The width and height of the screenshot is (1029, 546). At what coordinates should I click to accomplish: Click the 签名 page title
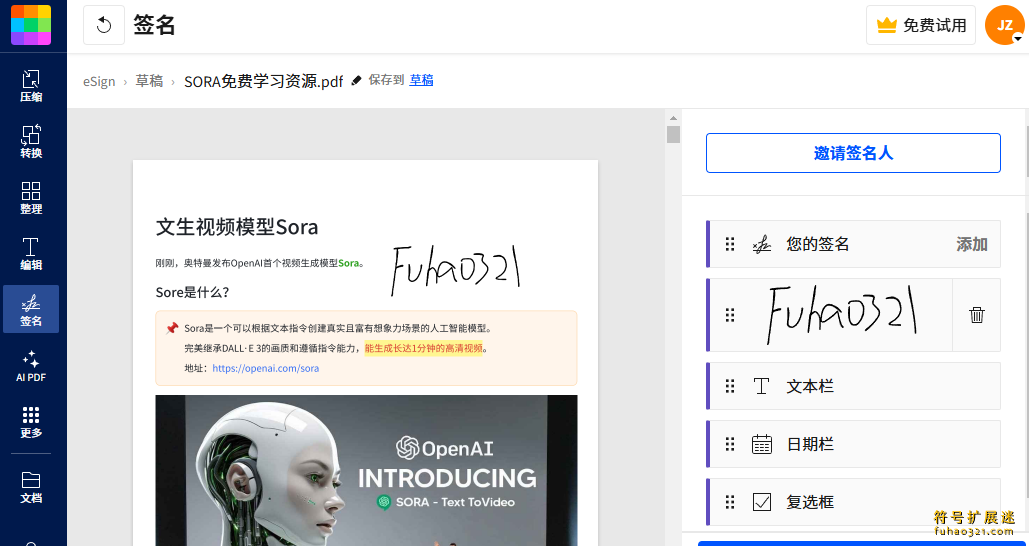point(154,25)
